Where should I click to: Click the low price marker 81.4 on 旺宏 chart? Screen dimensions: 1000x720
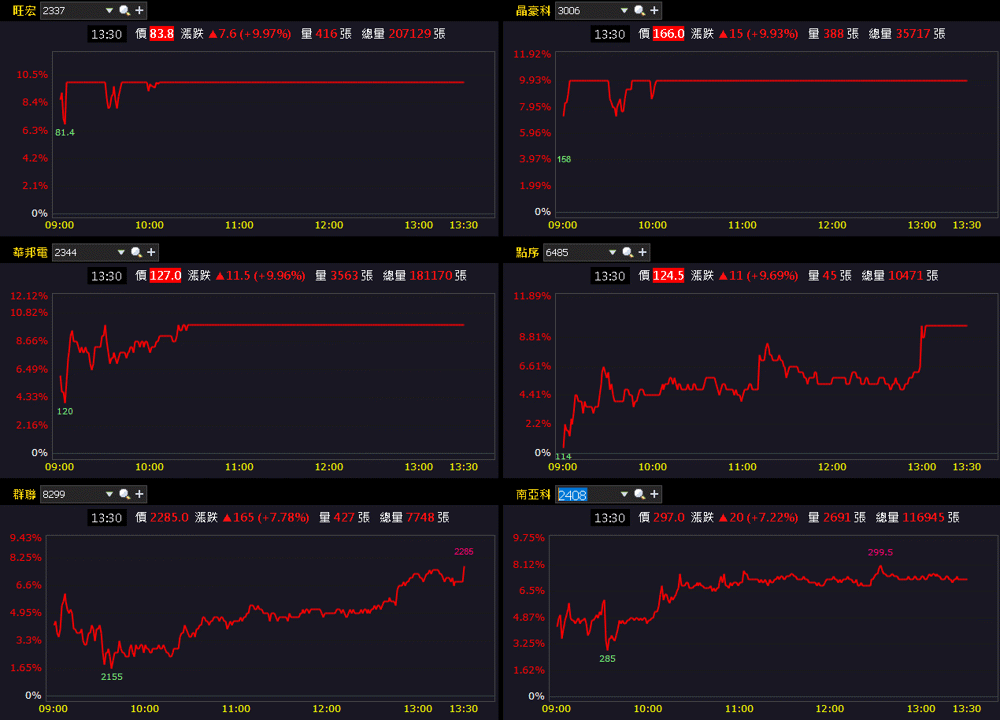click(64, 133)
